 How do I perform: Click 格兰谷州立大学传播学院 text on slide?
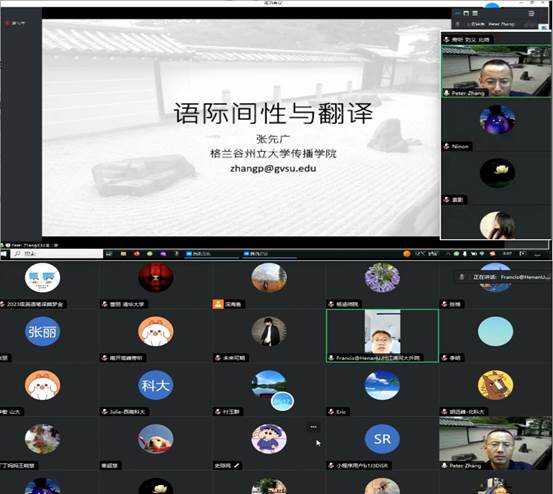(x=273, y=154)
